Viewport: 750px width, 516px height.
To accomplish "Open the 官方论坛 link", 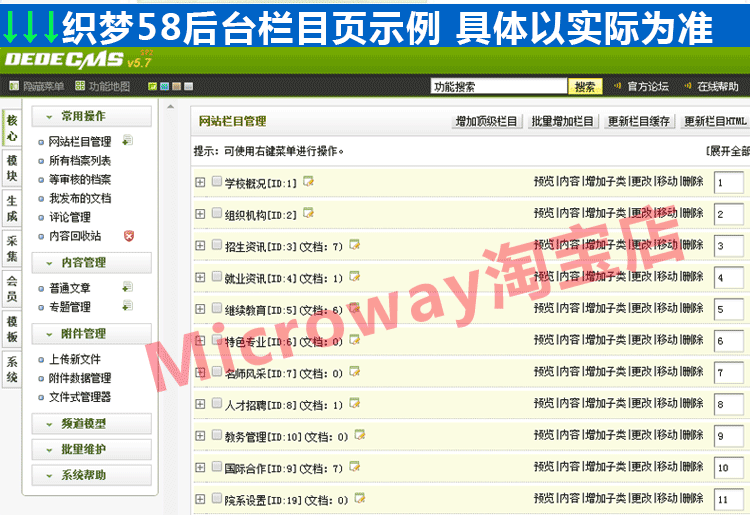I will tap(648, 87).
